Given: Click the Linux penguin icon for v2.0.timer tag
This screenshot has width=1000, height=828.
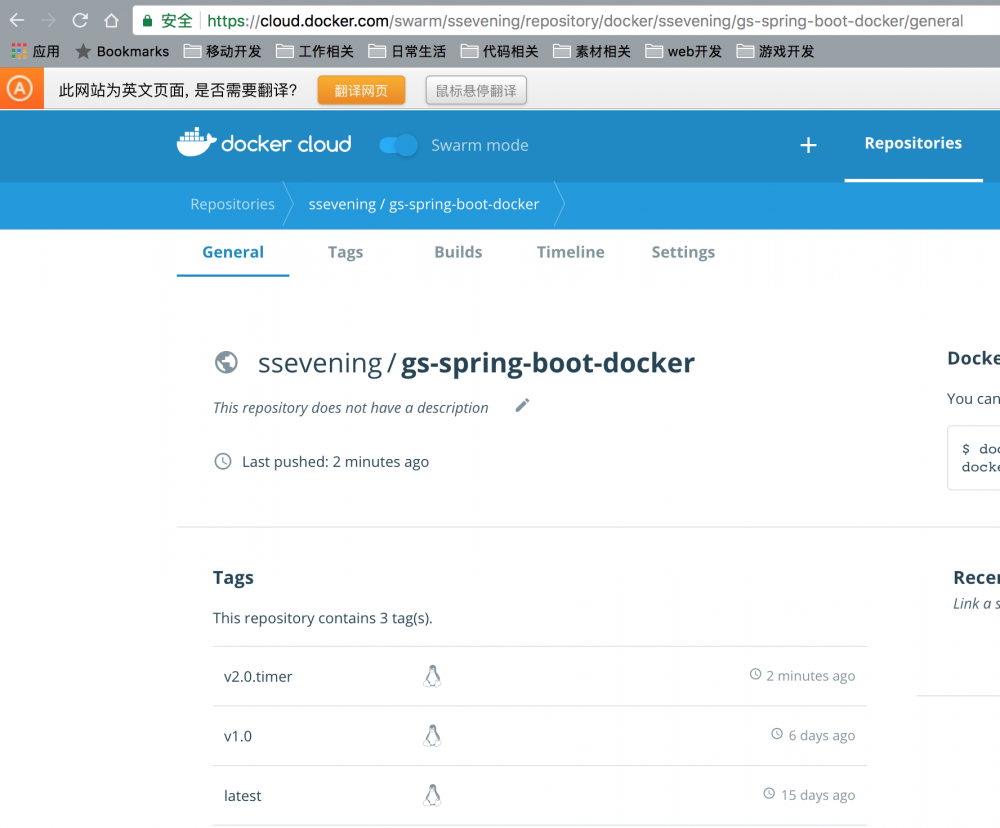Looking at the screenshot, I should click(432, 675).
